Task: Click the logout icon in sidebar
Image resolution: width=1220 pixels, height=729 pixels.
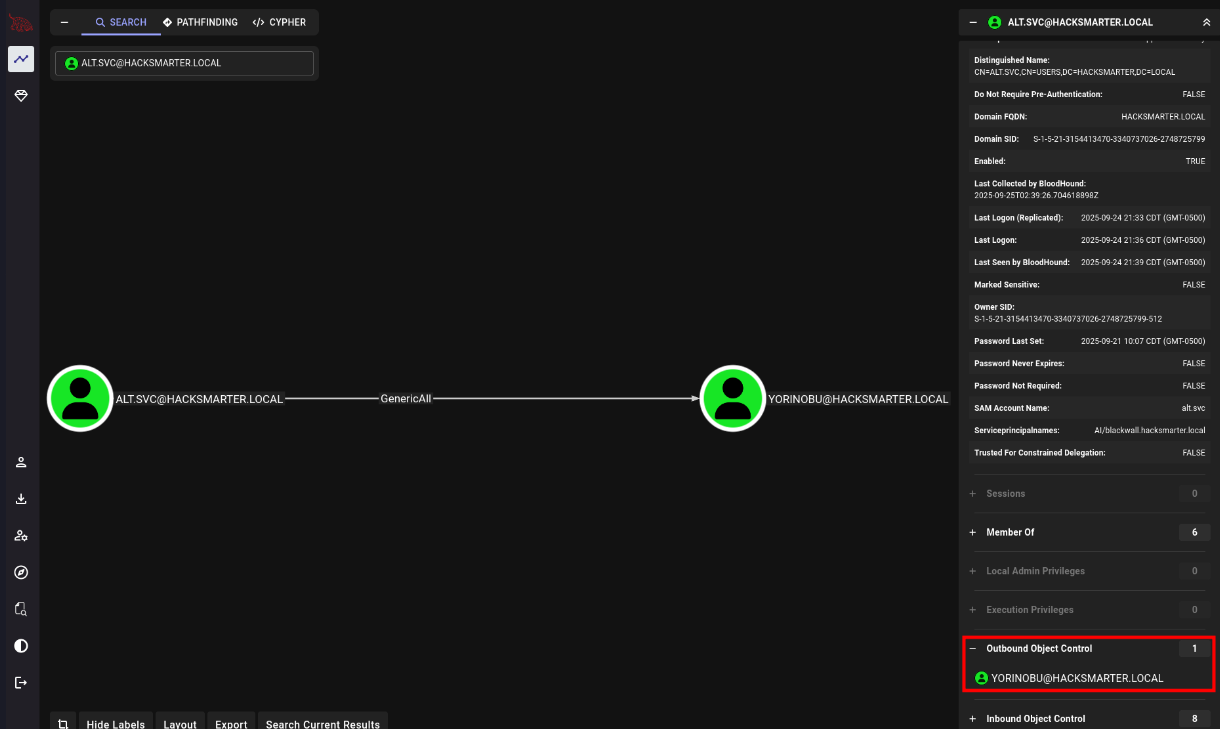Action: click(x=21, y=682)
